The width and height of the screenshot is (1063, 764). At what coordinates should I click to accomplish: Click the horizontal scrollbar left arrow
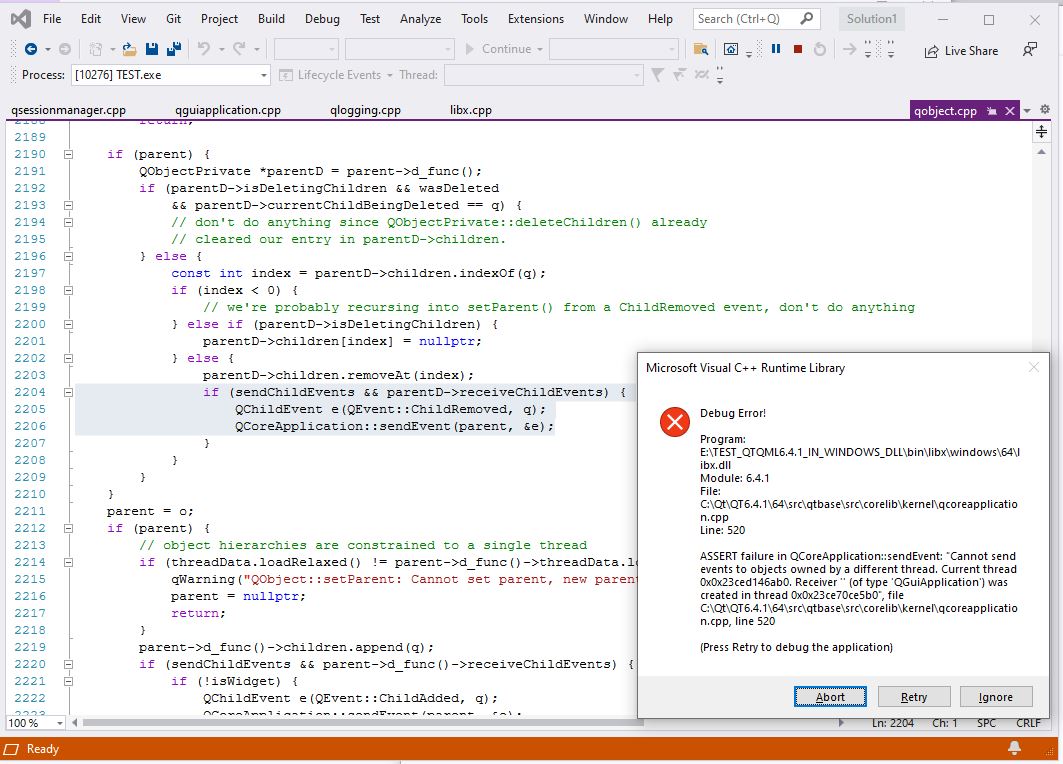(75, 723)
